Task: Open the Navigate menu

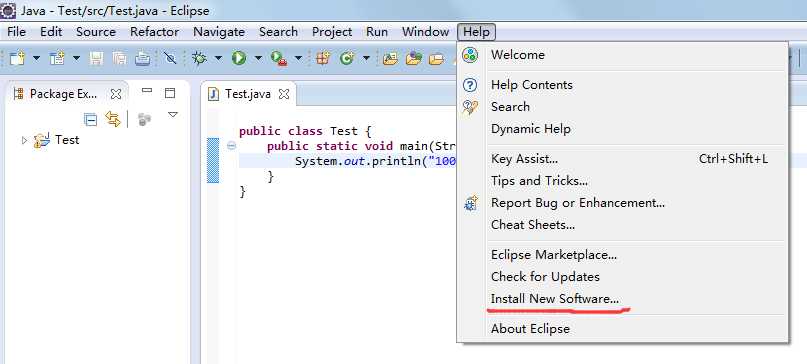Action: tap(219, 32)
